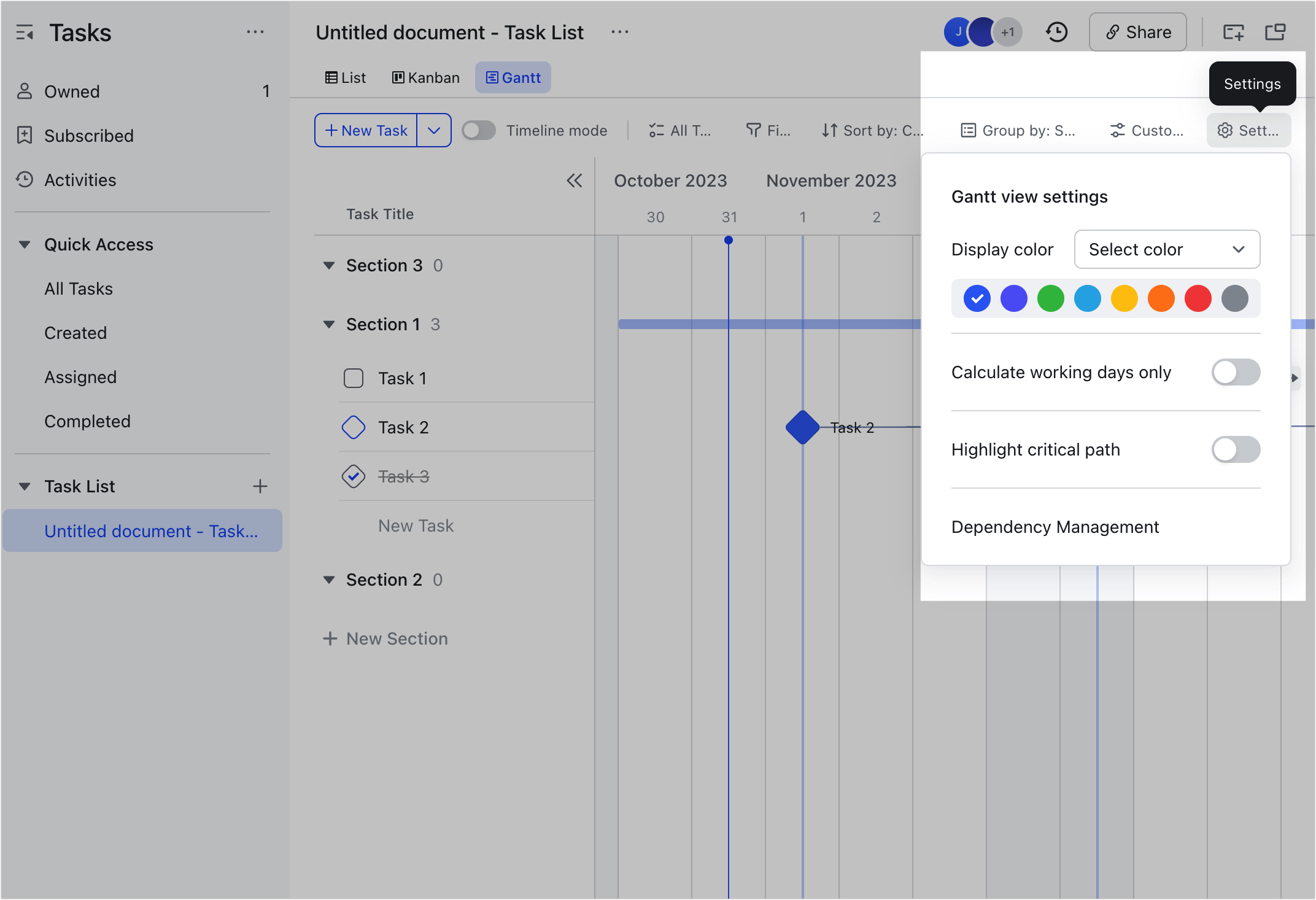Open version history clock icon
This screenshot has width=1316, height=900.
click(x=1056, y=32)
